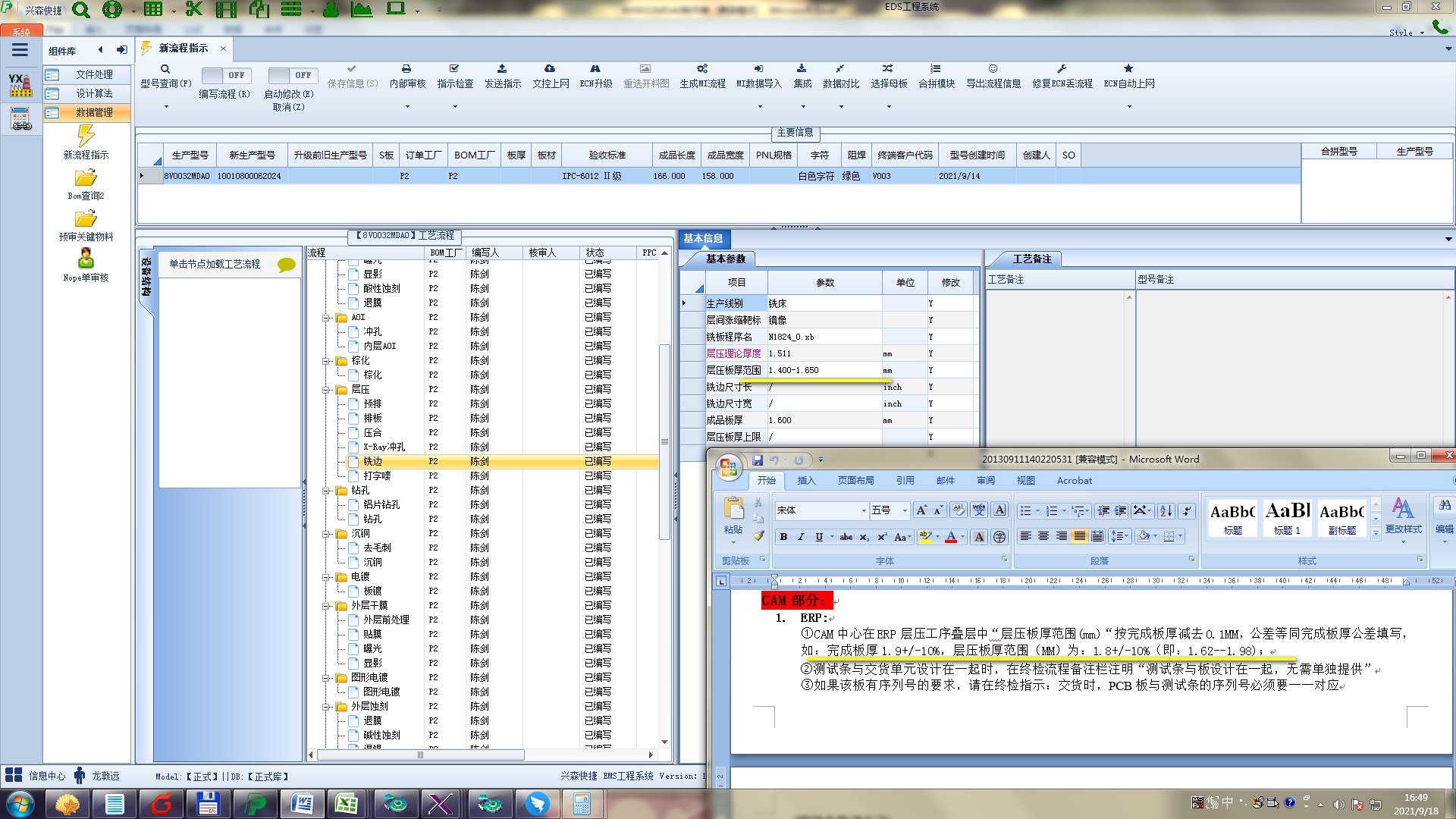Click the red font color button
1456x819 pixels.
click(x=951, y=537)
